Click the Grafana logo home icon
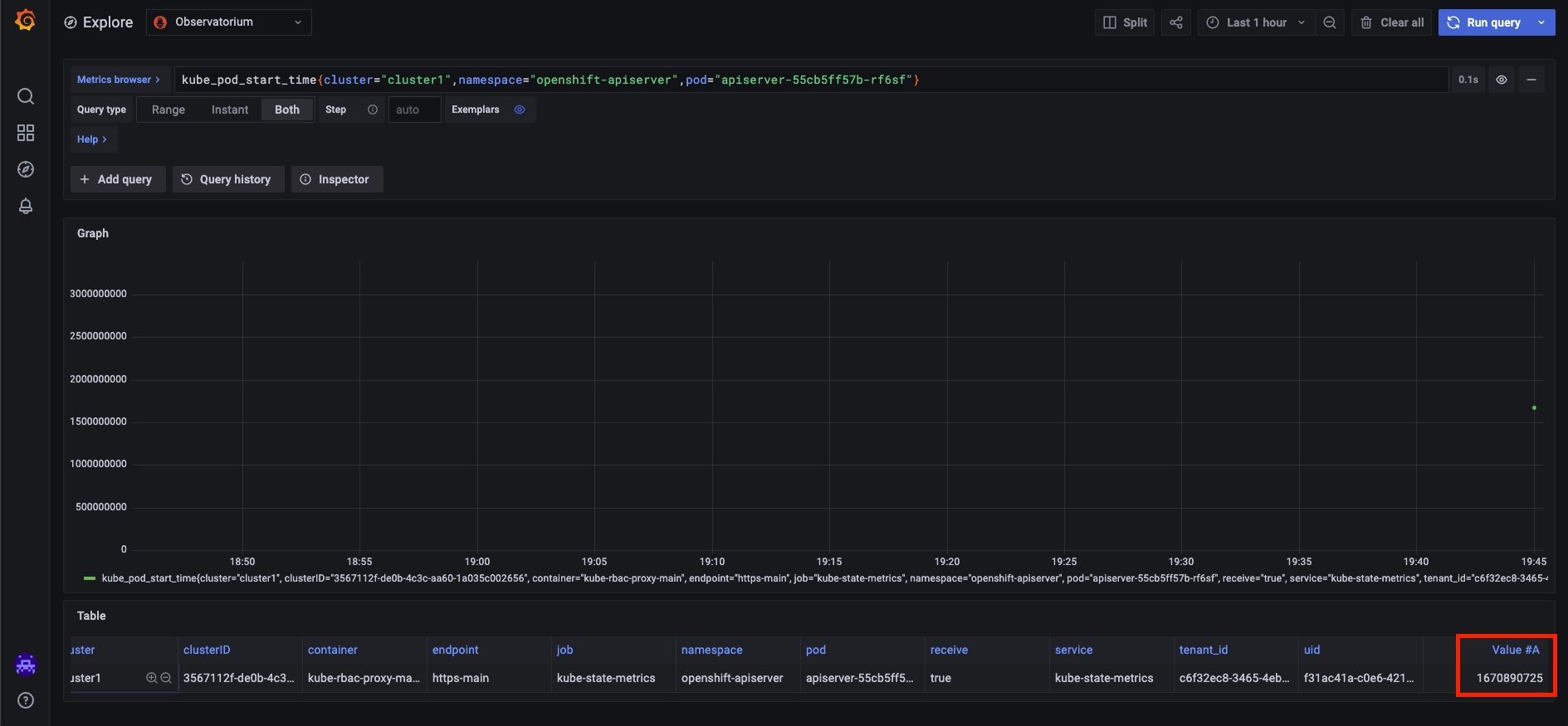The height and width of the screenshot is (726, 1568). [x=26, y=21]
